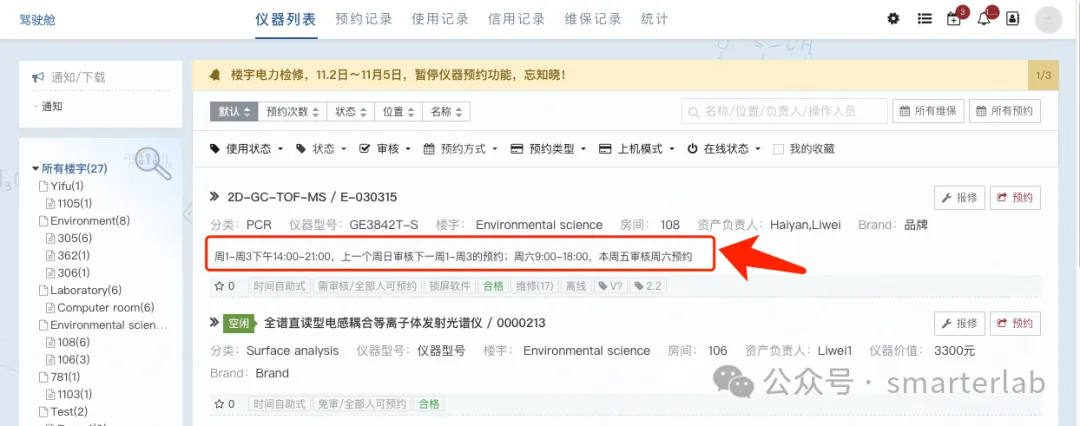Switch to the 维保记录 tab
The height and width of the screenshot is (426, 1080).
coord(592,19)
